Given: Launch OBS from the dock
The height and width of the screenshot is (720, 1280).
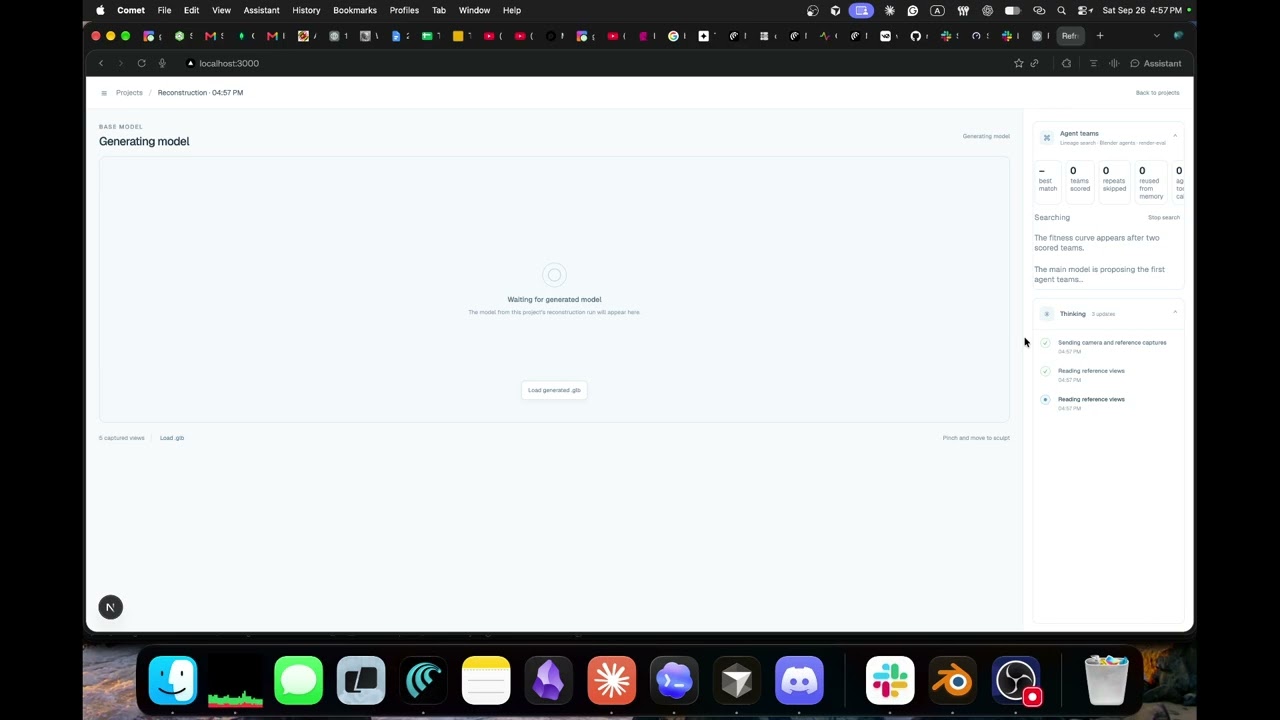Looking at the screenshot, I should tap(1016, 681).
